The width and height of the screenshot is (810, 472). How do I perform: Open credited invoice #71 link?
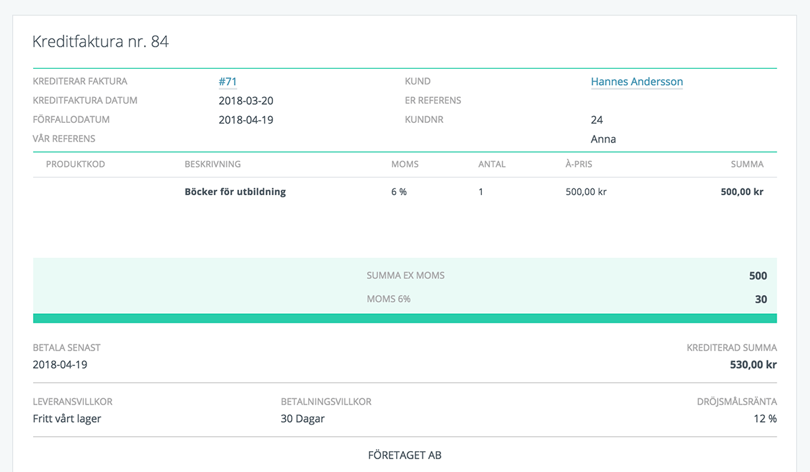point(227,82)
